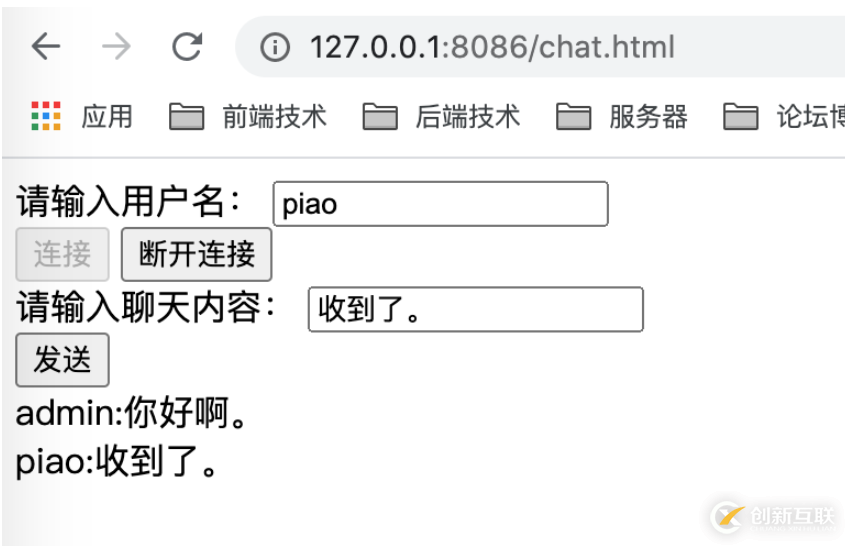The image size is (845, 546).
Task: Click the browser back arrow
Action: [46, 47]
